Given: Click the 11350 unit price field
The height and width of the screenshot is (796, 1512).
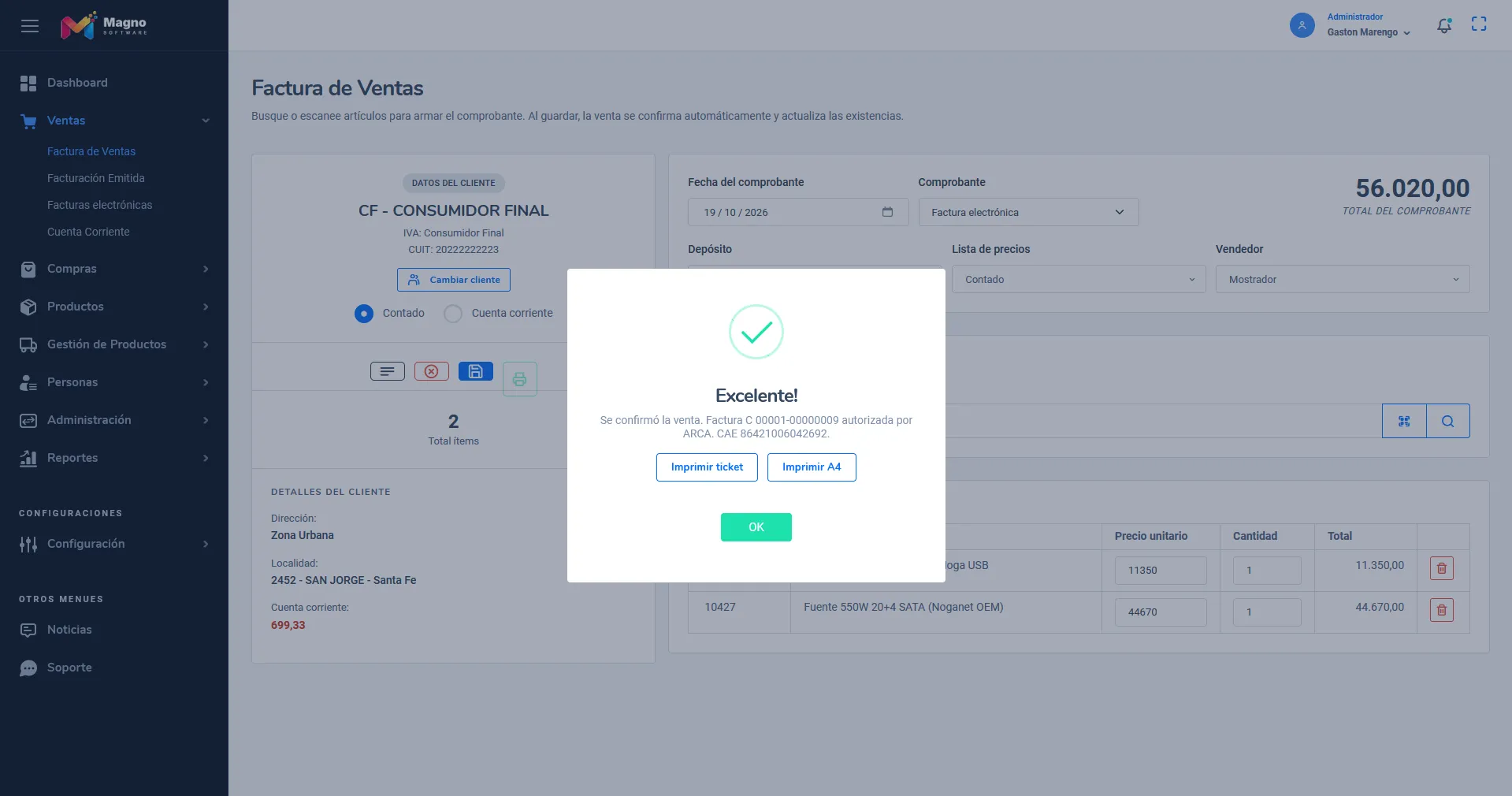Looking at the screenshot, I should 1161,571.
